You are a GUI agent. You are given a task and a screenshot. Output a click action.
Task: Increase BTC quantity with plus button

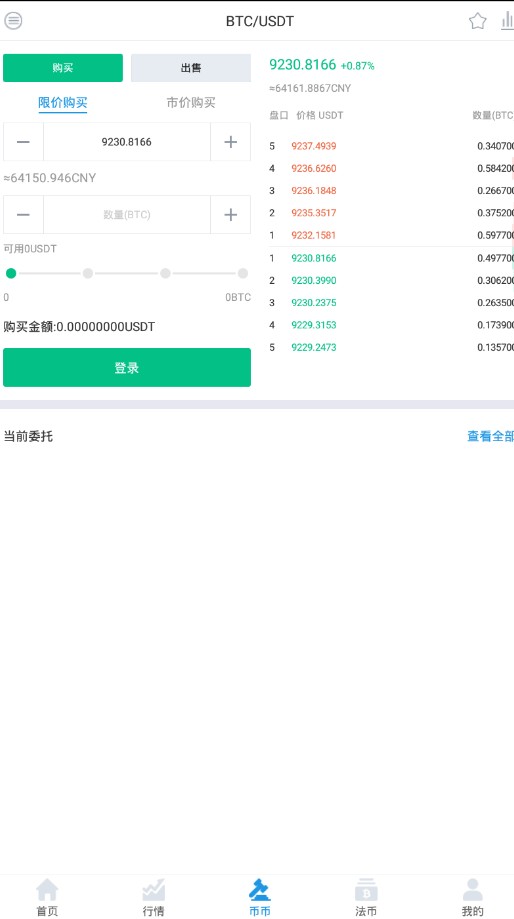[x=230, y=215]
